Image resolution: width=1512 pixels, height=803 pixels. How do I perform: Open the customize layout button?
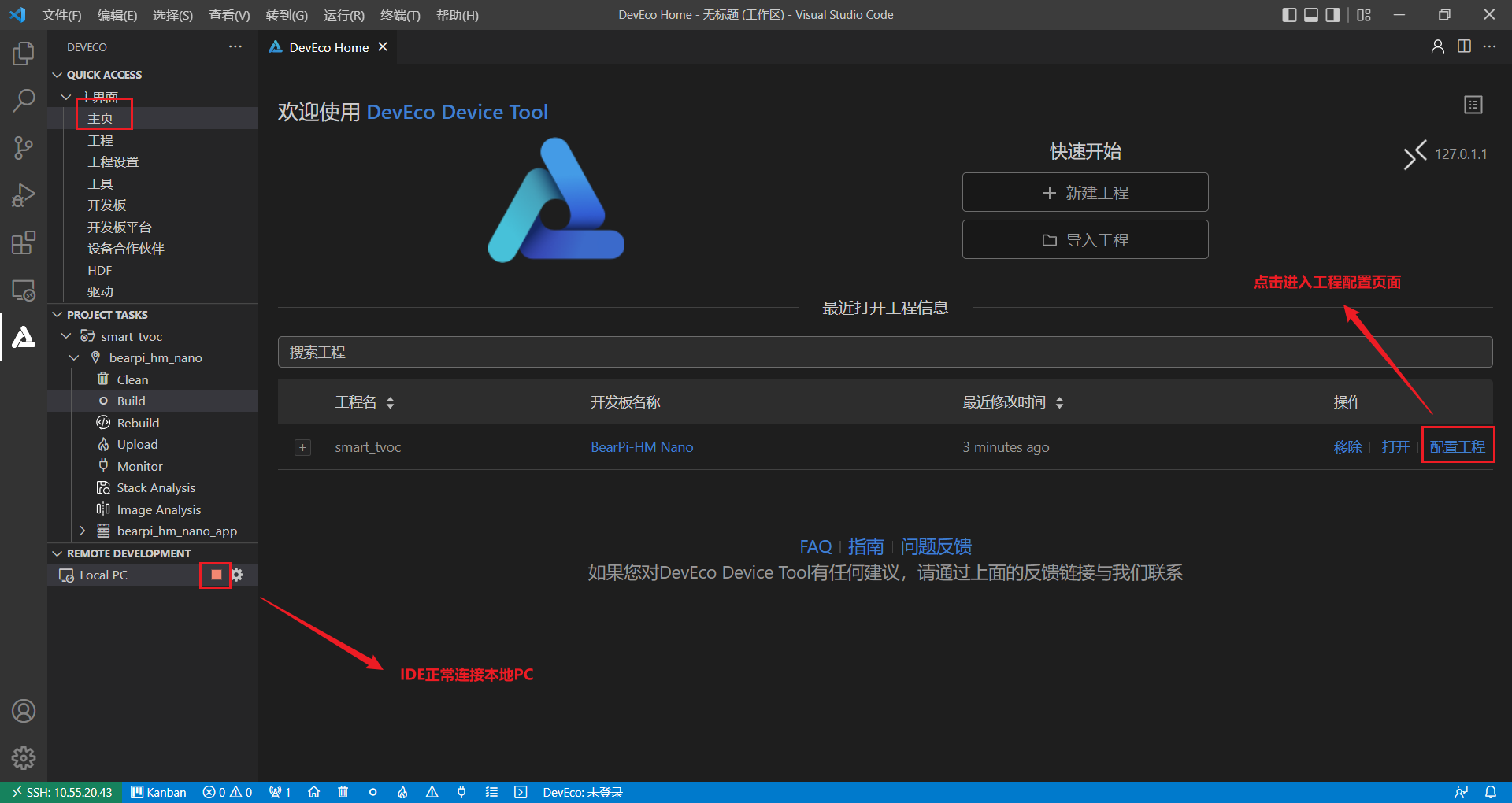(1364, 15)
